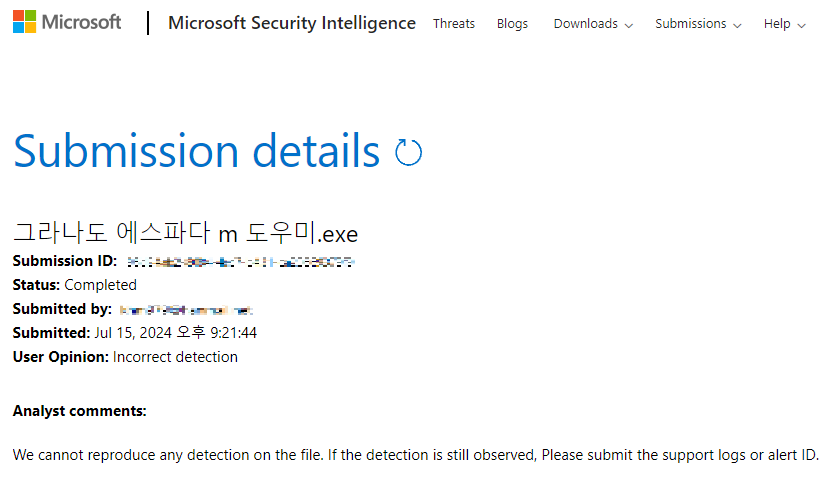This screenshot has width=828, height=478.
Task: Open the Blogs nav item
Action: [512, 23]
